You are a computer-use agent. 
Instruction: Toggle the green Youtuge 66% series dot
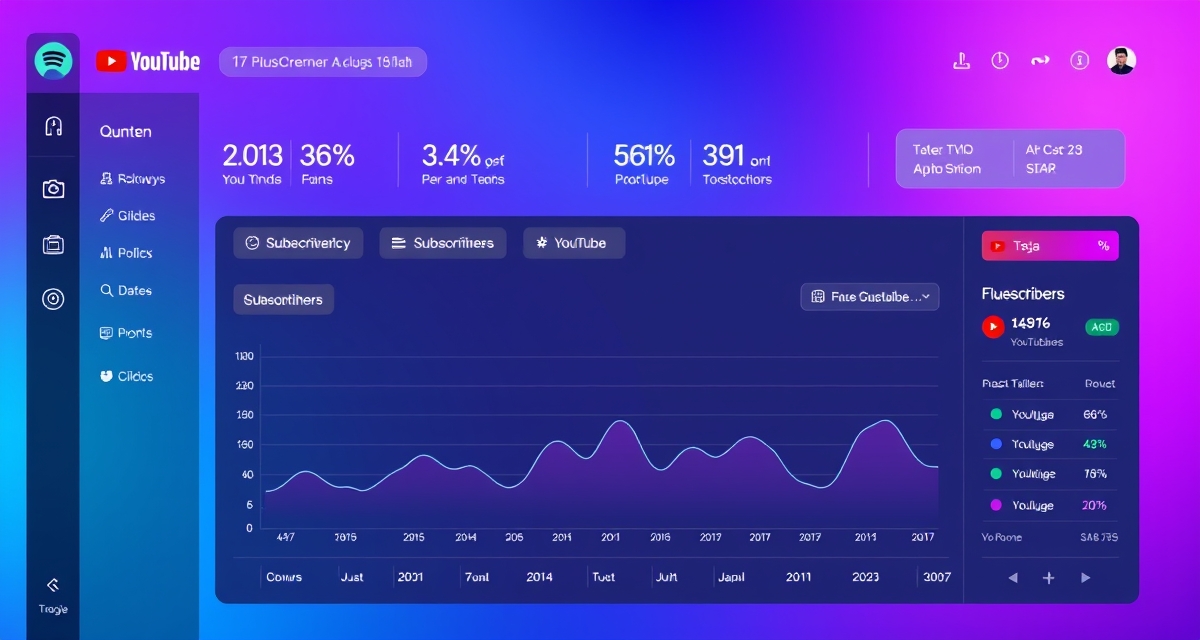996,414
